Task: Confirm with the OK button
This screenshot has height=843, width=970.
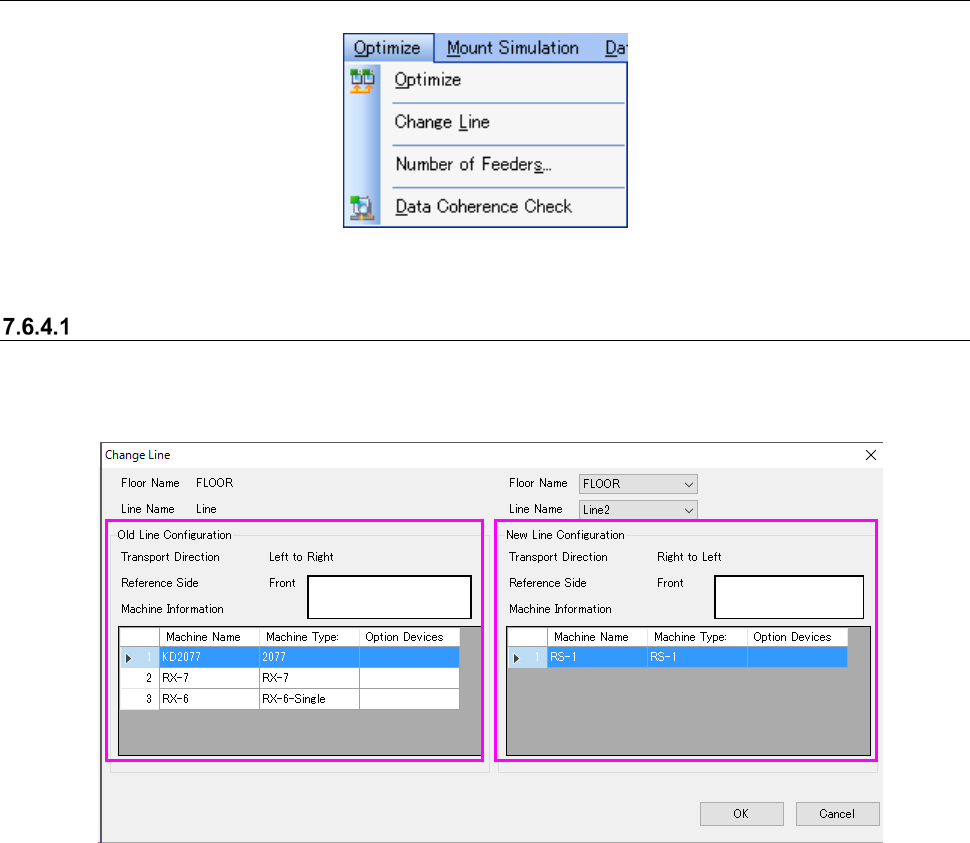Action: click(741, 814)
